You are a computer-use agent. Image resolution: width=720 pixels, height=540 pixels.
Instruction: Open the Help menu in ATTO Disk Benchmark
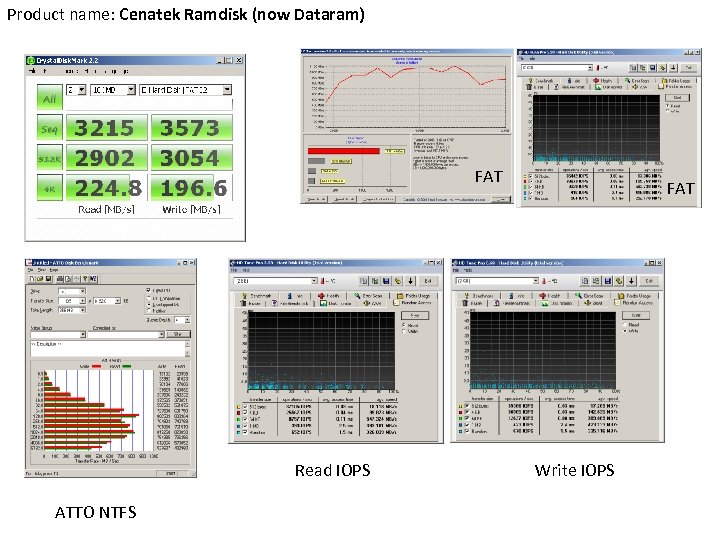point(54,270)
